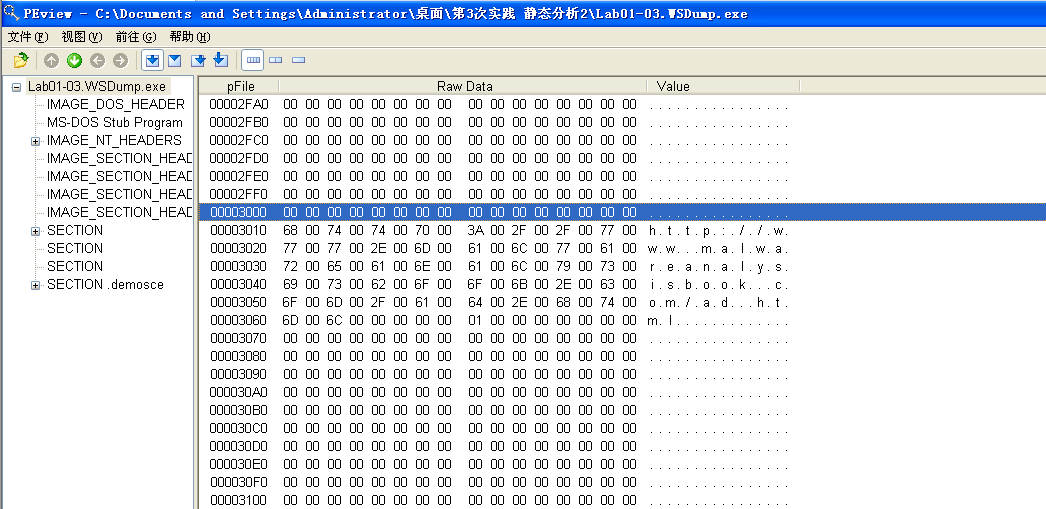Click the blue envelope-shaped view icon
Screen dimensions: 1046x509
(174, 61)
